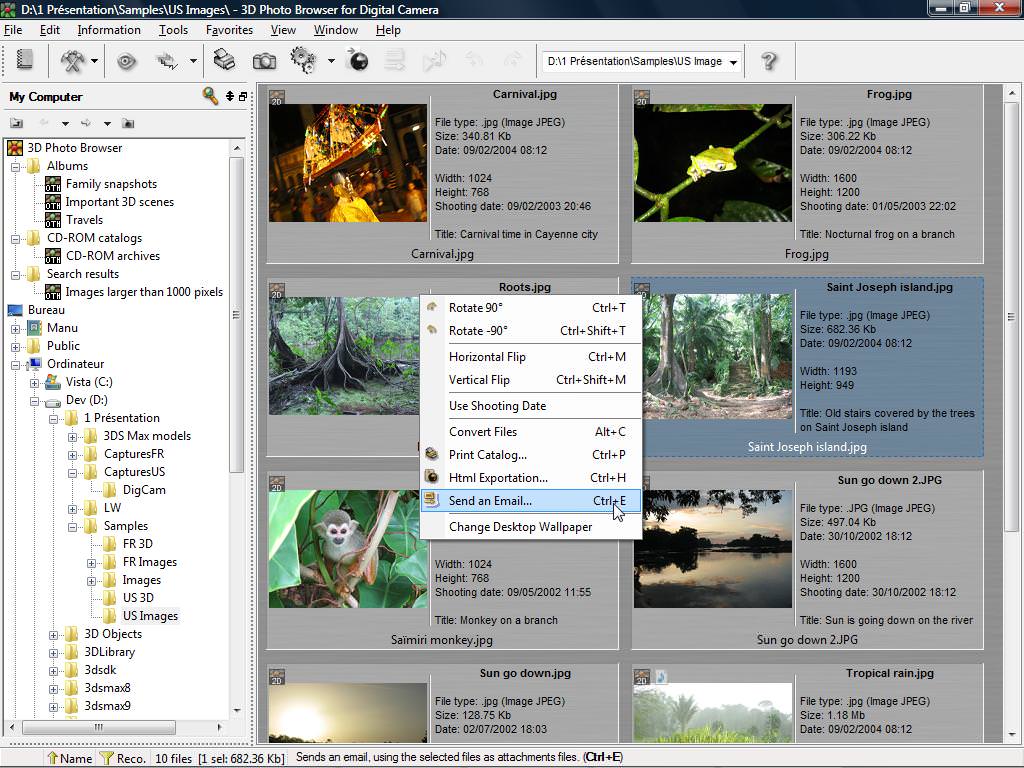Click the first folder navigation icon under My Computer
1024x768 pixels.
pyautogui.click(x=16, y=123)
